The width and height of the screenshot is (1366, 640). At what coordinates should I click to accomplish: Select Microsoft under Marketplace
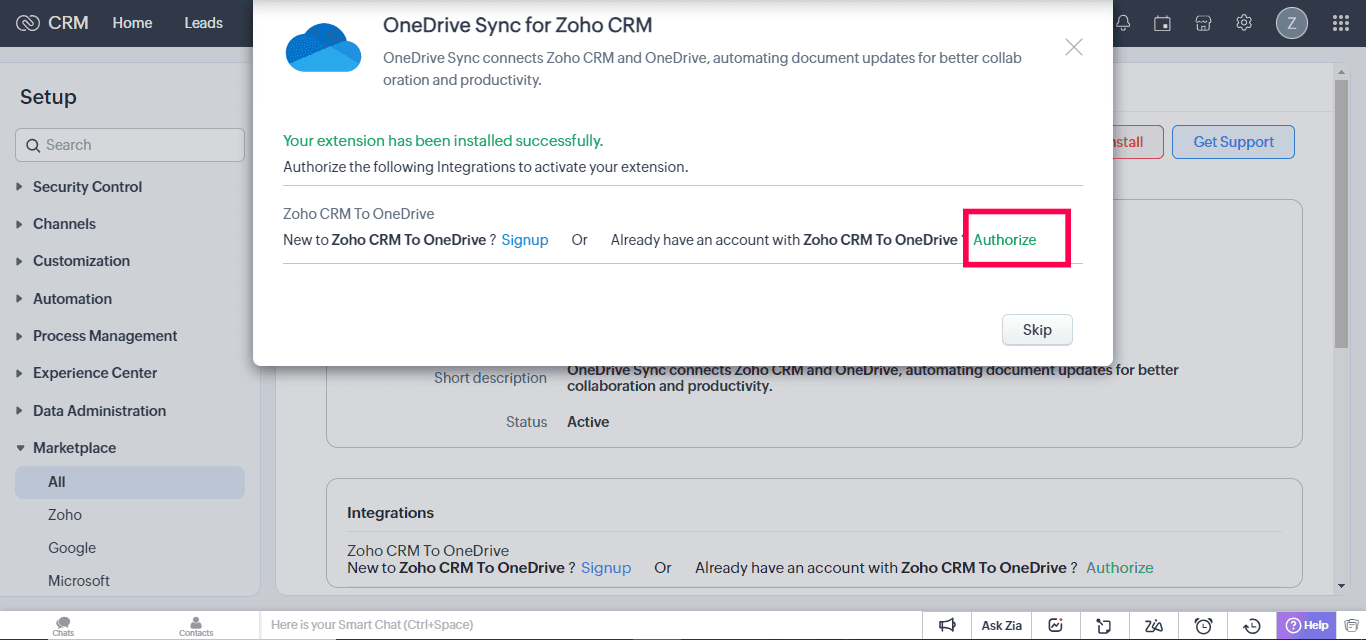79,581
